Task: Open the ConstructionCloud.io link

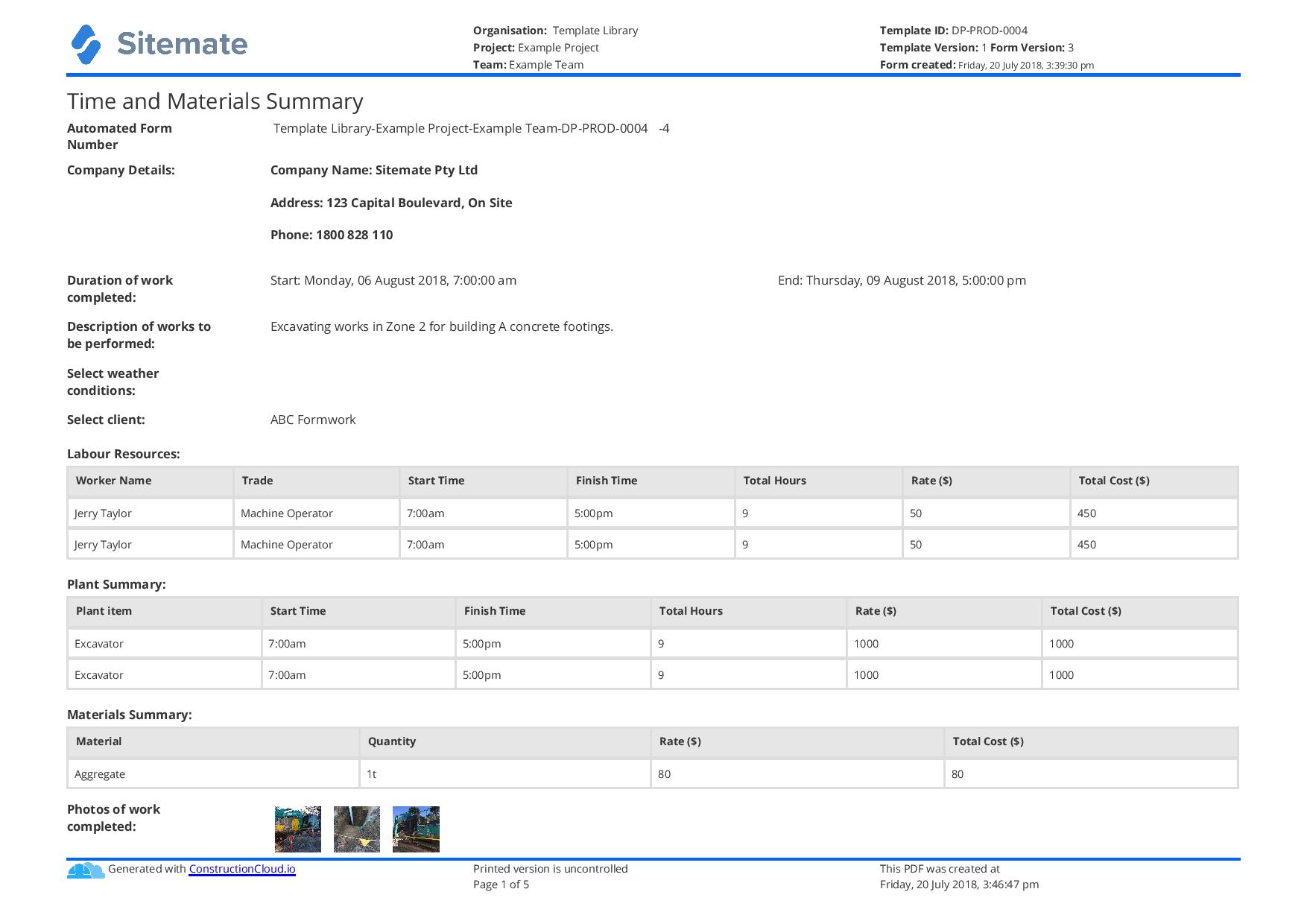Action: (242, 869)
